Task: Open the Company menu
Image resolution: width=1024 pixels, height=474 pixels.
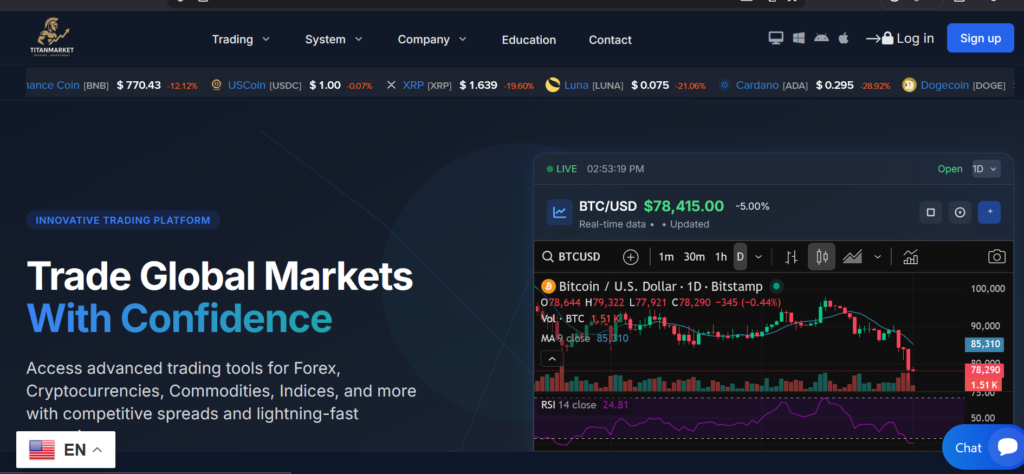Action: click(432, 39)
